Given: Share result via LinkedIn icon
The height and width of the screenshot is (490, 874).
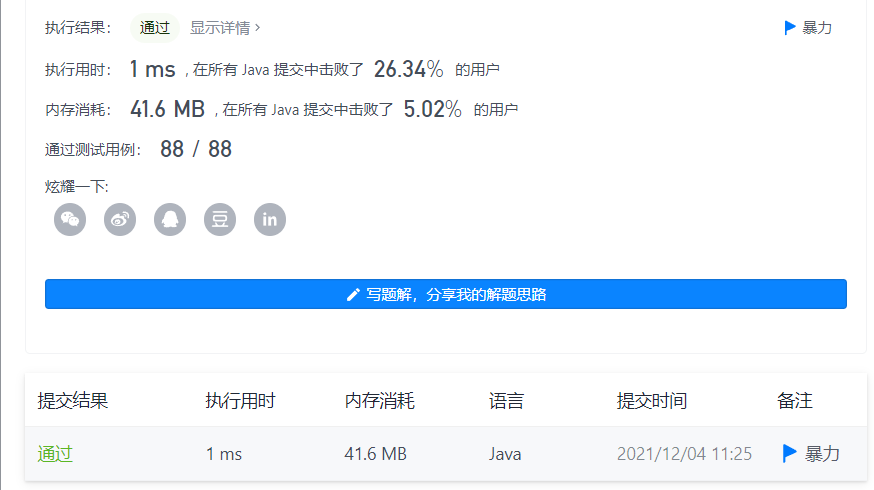Looking at the screenshot, I should point(270,220).
